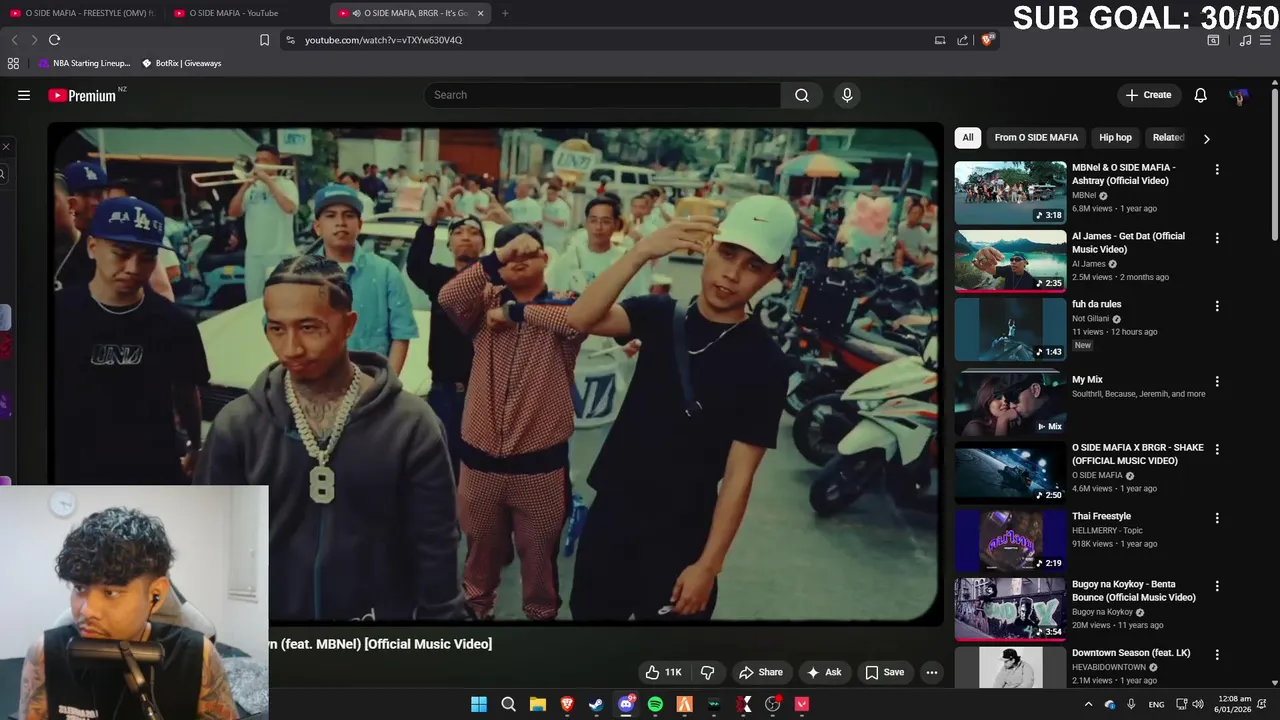Select From O SIDE MAFIA chip
The image size is (1280, 720).
coord(1036,138)
